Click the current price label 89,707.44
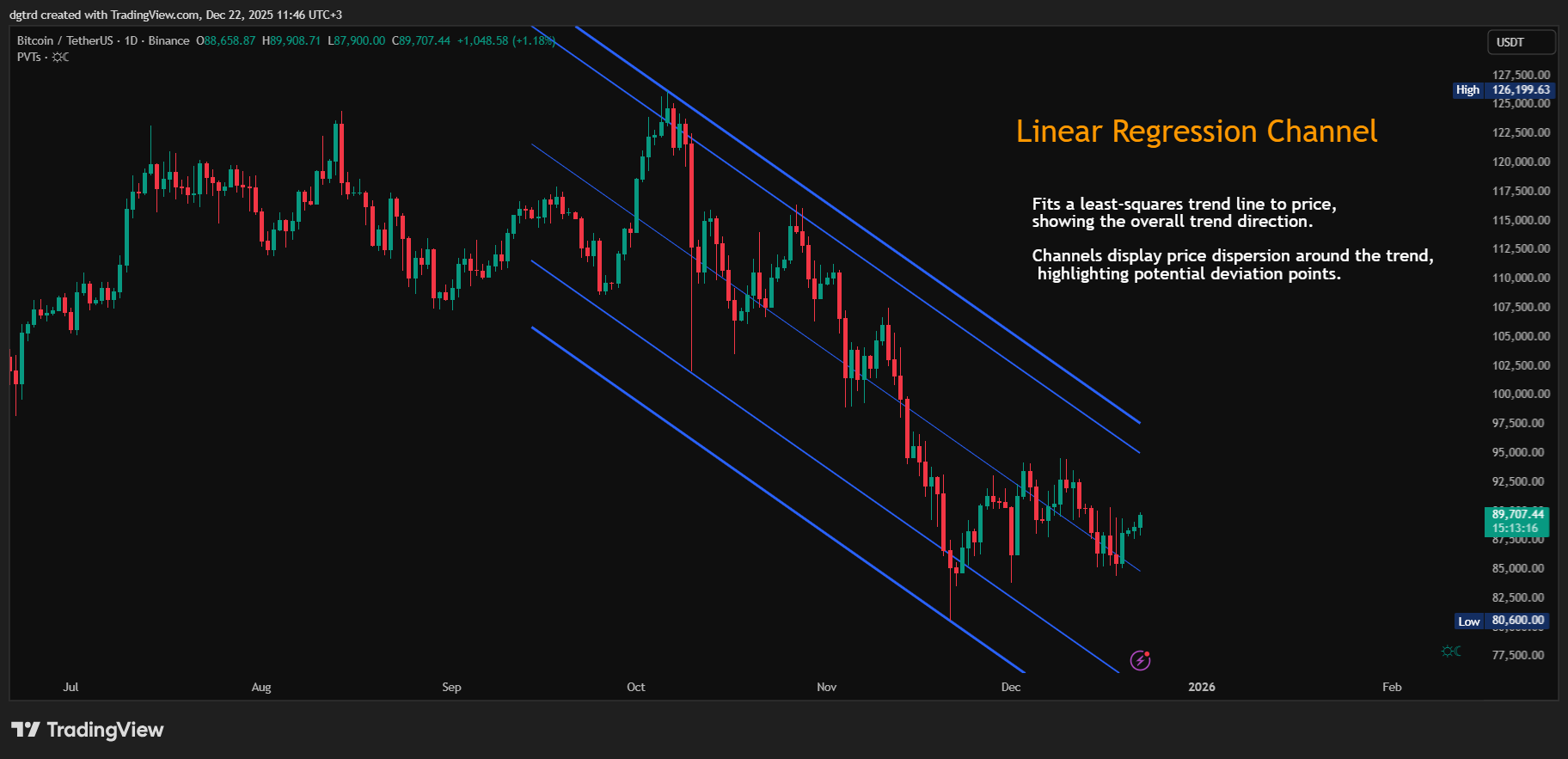The height and width of the screenshot is (759, 1568). [x=1517, y=514]
